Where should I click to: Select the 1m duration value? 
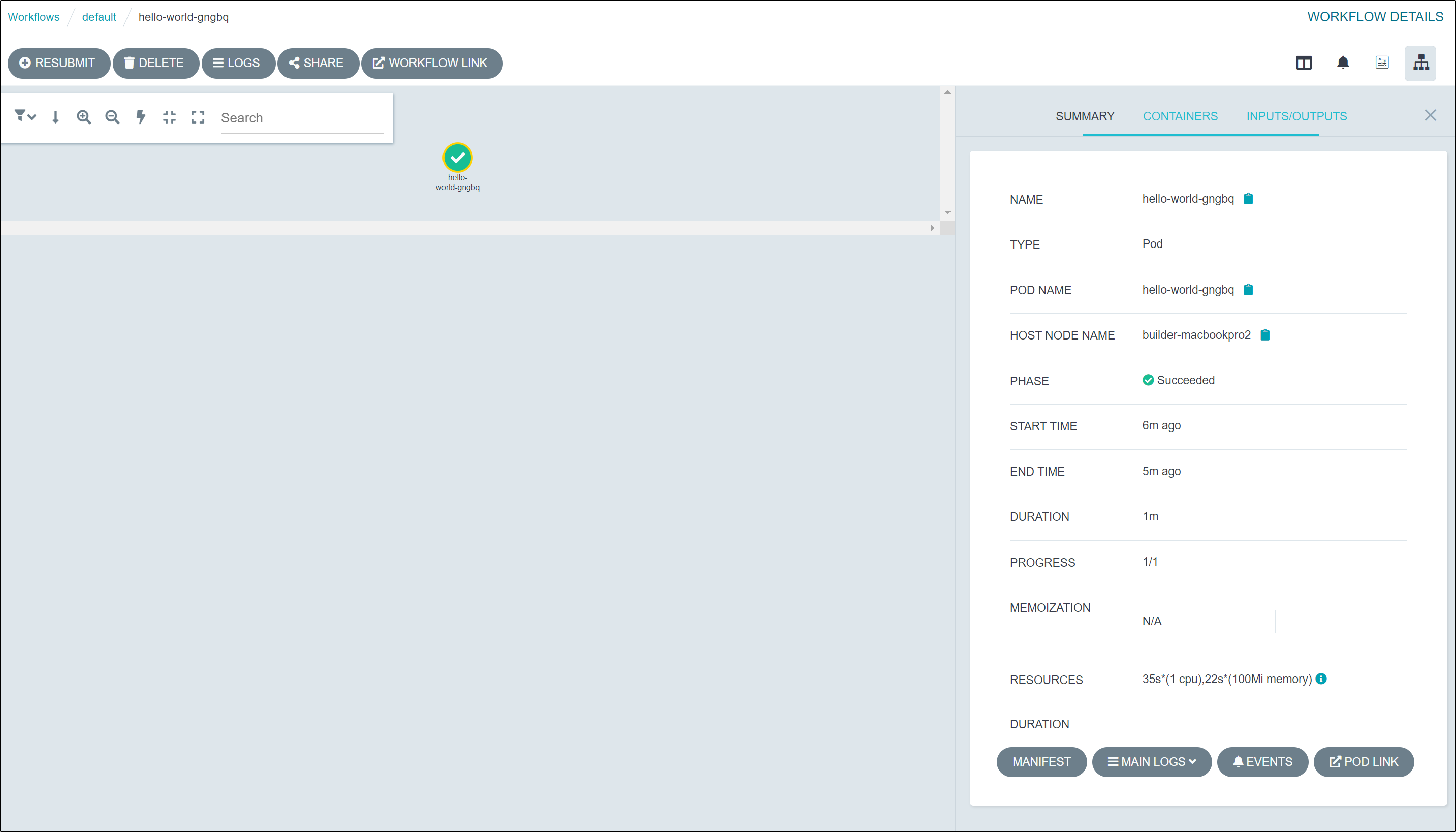click(1150, 516)
